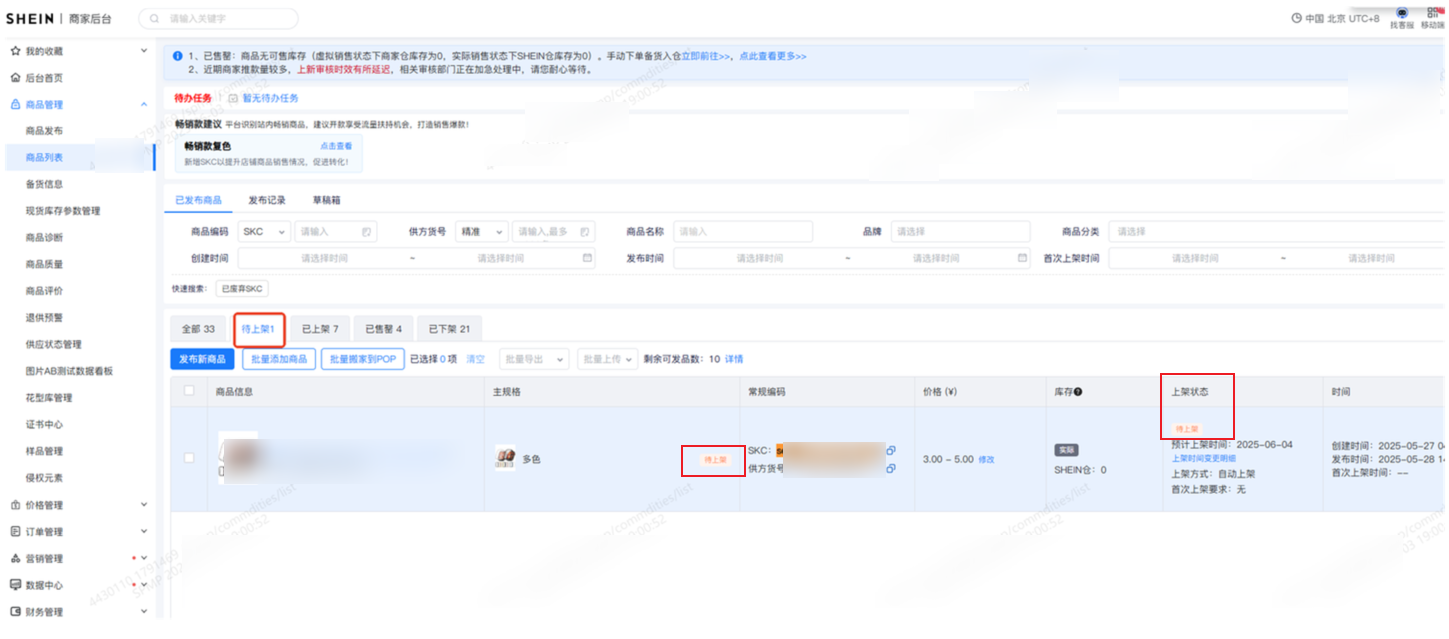Click the 商品名称 input field

[x=742, y=232]
